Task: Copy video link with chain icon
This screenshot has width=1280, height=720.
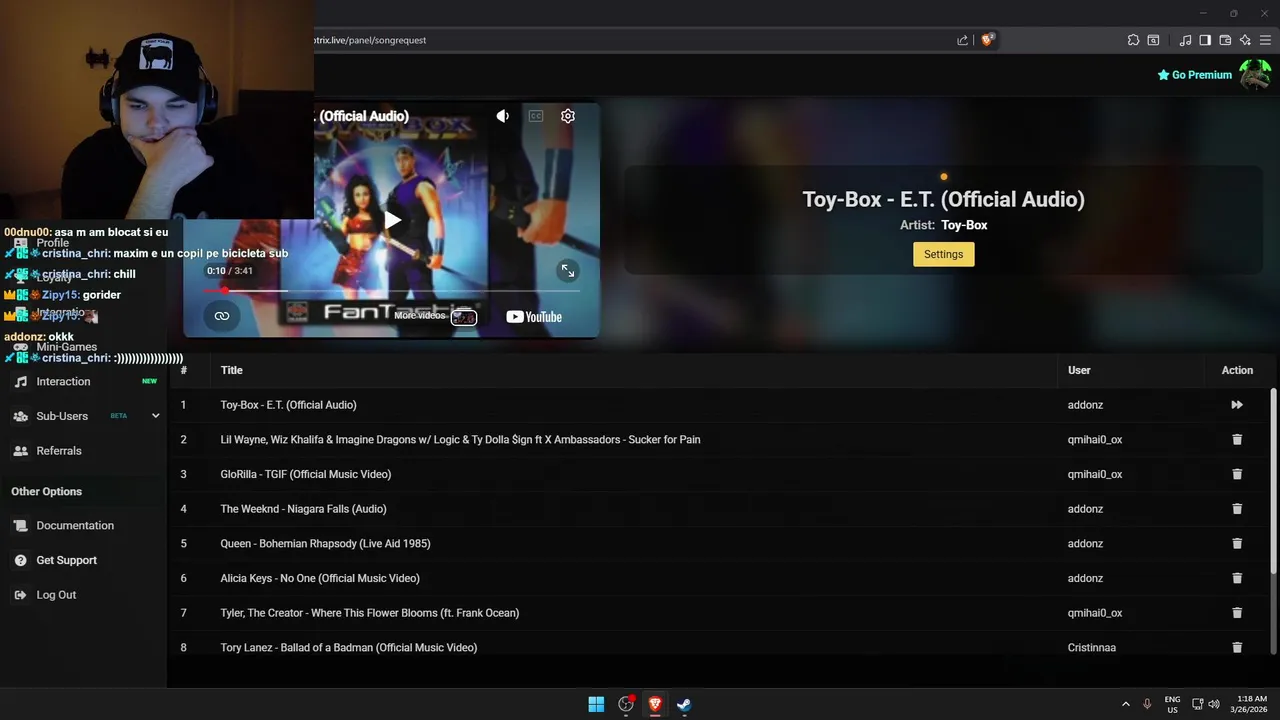Action: 222,316
